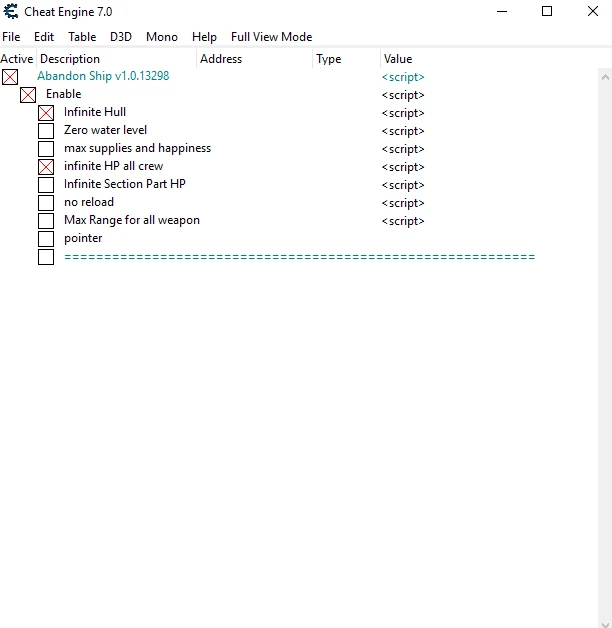Click script value of Max Range row
Screen dimensions: 612x628
[x=403, y=221]
